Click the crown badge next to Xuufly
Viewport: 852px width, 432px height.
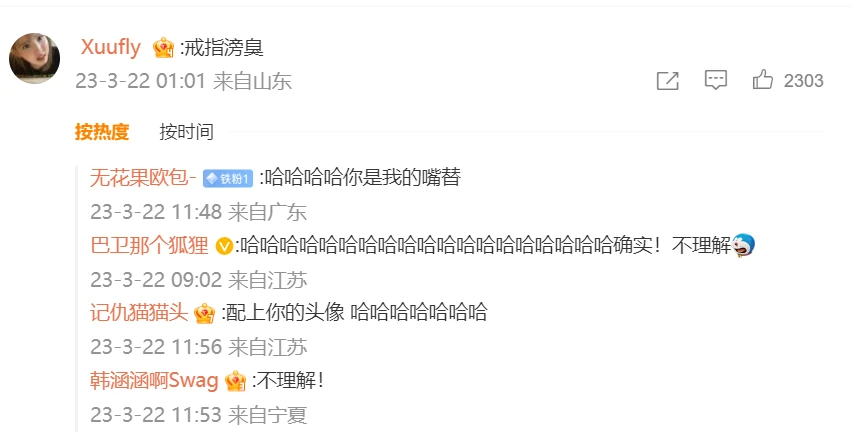163,48
